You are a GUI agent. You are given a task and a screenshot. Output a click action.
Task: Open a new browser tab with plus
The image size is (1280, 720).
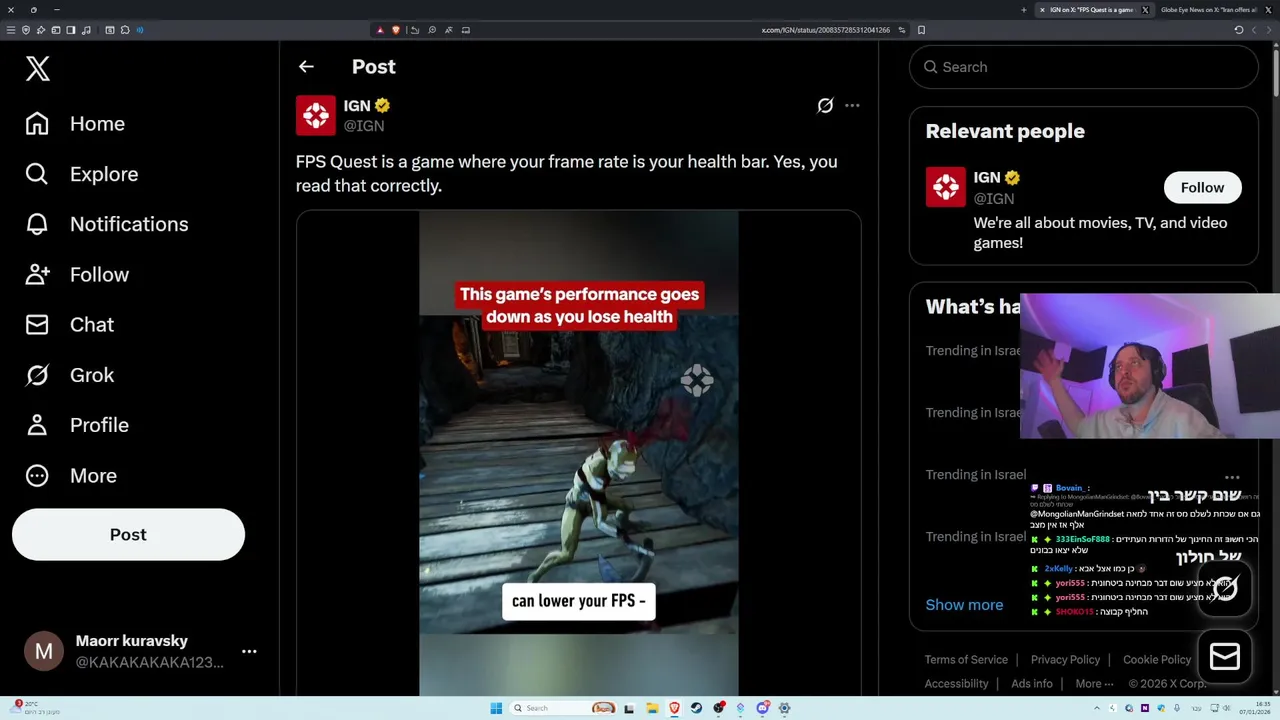pos(1023,10)
